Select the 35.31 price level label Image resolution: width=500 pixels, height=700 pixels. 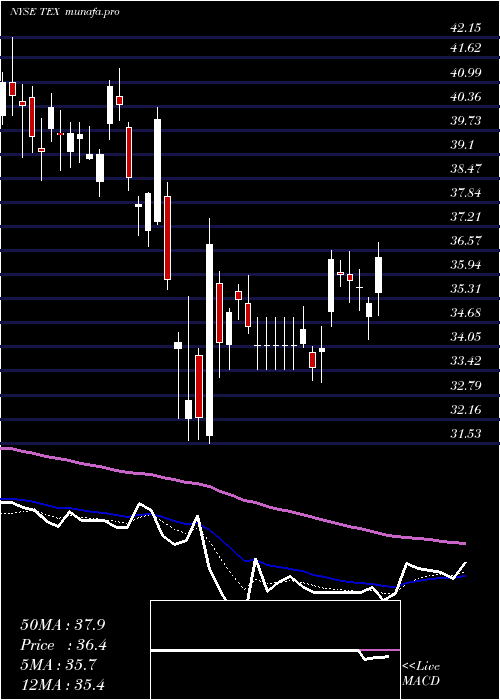tap(465, 289)
